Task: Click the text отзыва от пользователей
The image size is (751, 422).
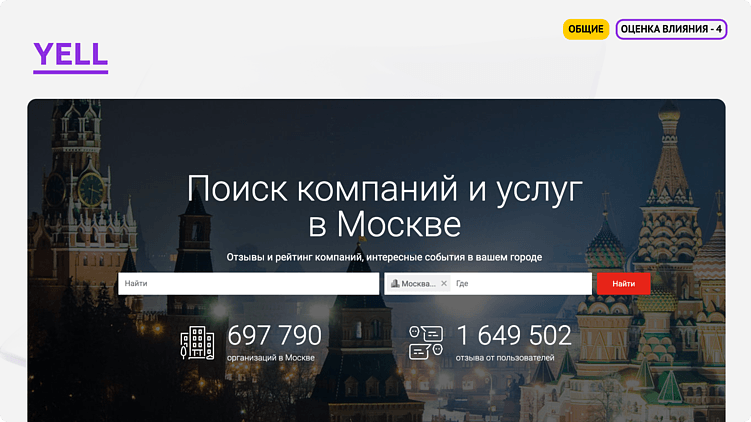Action: point(505,358)
